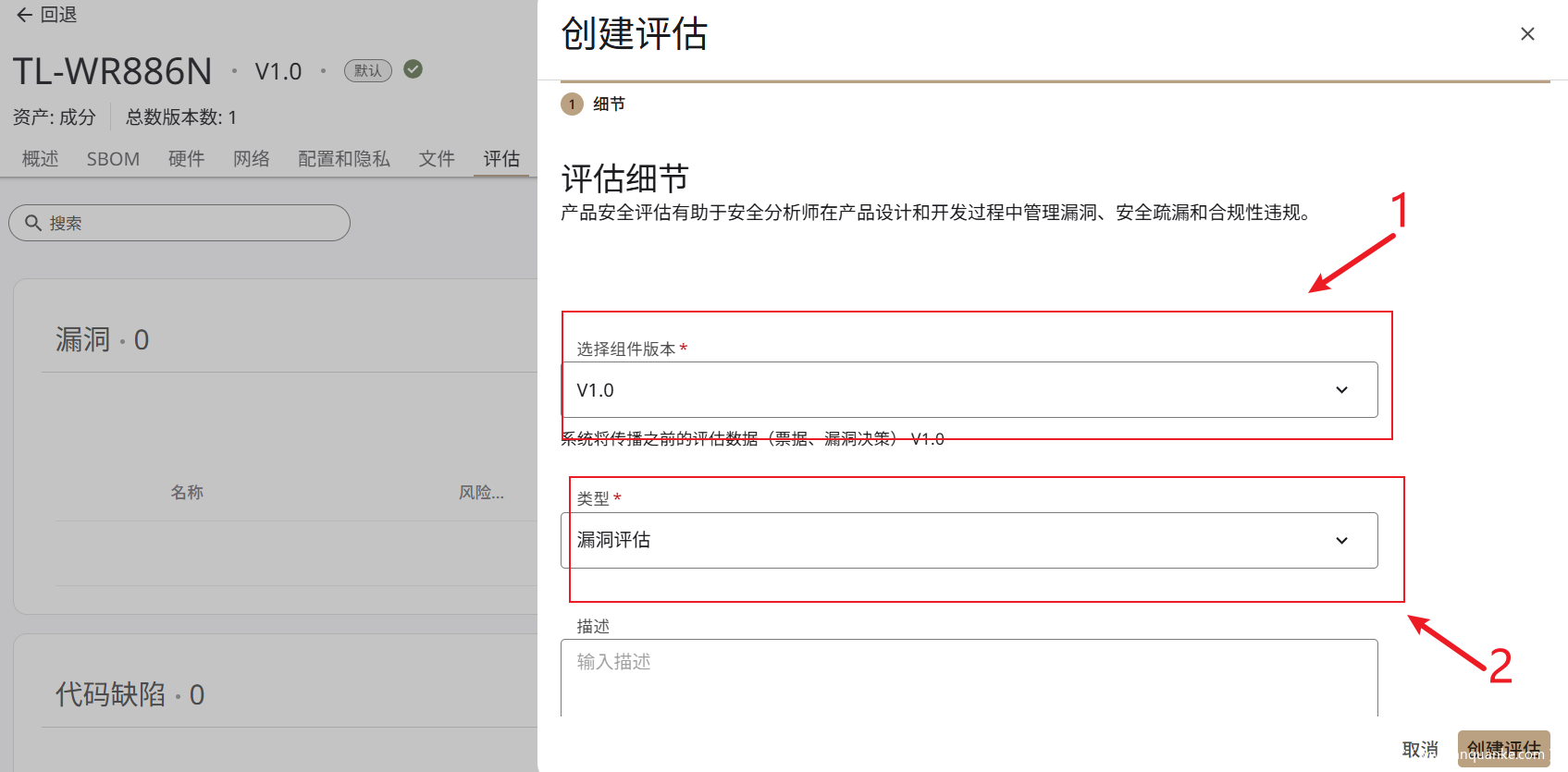The height and width of the screenshot is (772, 1568).
Task: Expand the 类型 dropdown arrow
Action: [1341, 541]
